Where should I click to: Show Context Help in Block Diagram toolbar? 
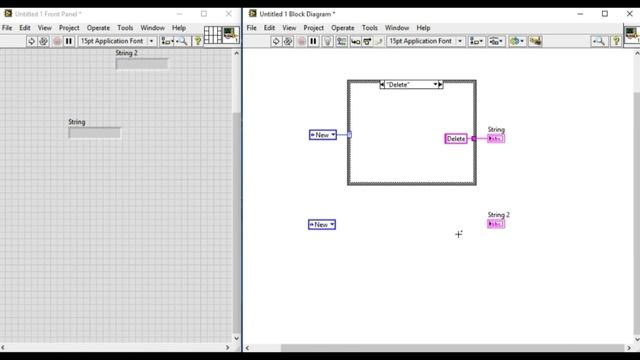(616, 41)
